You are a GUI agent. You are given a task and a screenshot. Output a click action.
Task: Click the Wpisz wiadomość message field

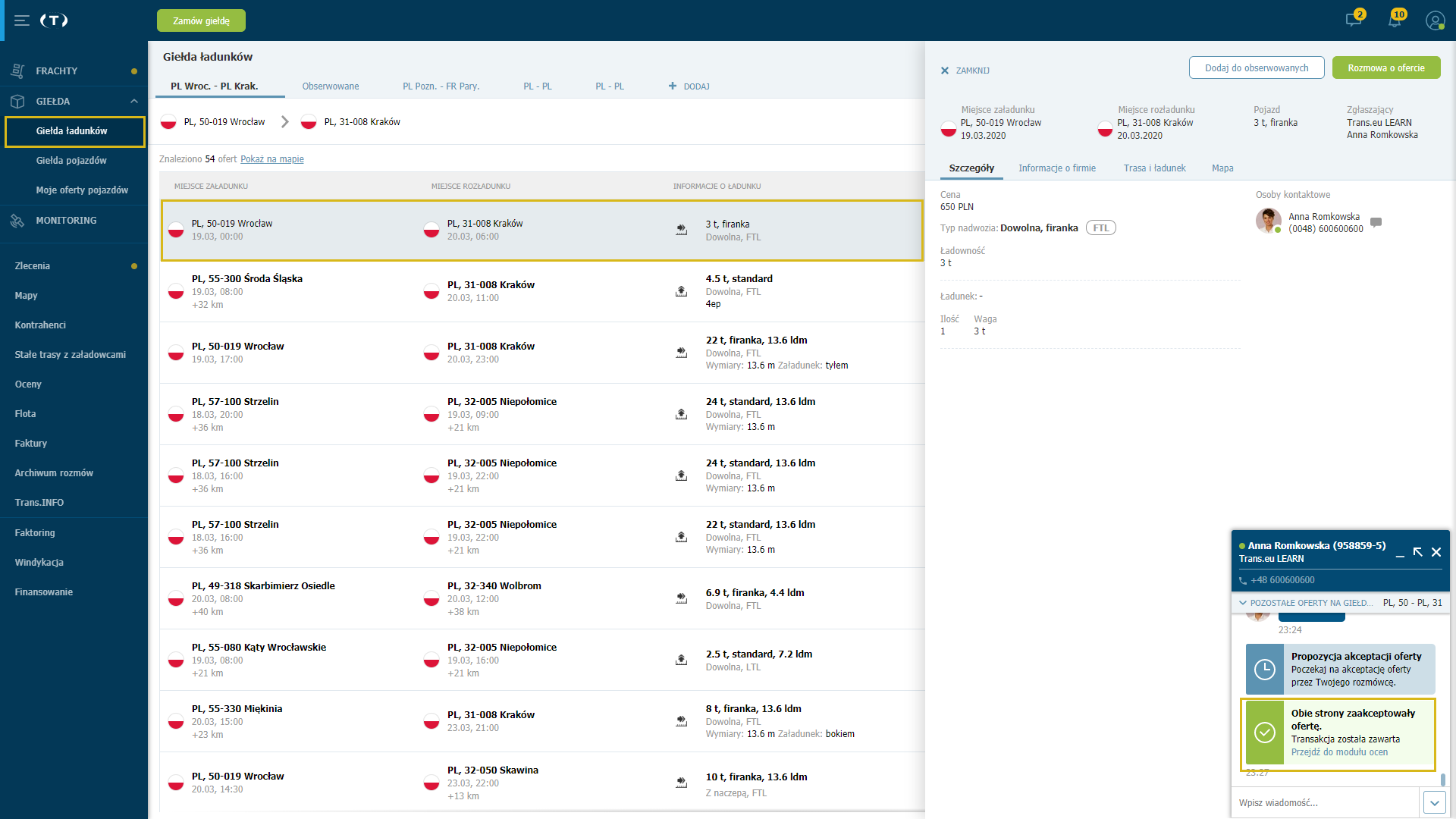1326,802
